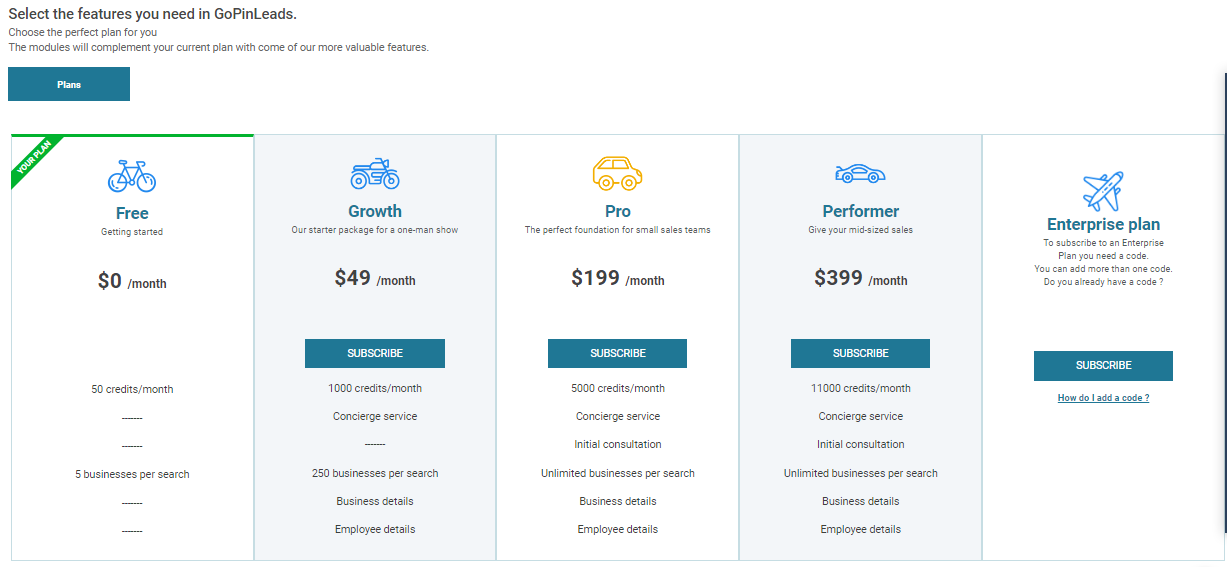The width and height of the screenshot is (1227, 567).
Task: Click the Growth plan heading
Action: click(x=375, y=211)
